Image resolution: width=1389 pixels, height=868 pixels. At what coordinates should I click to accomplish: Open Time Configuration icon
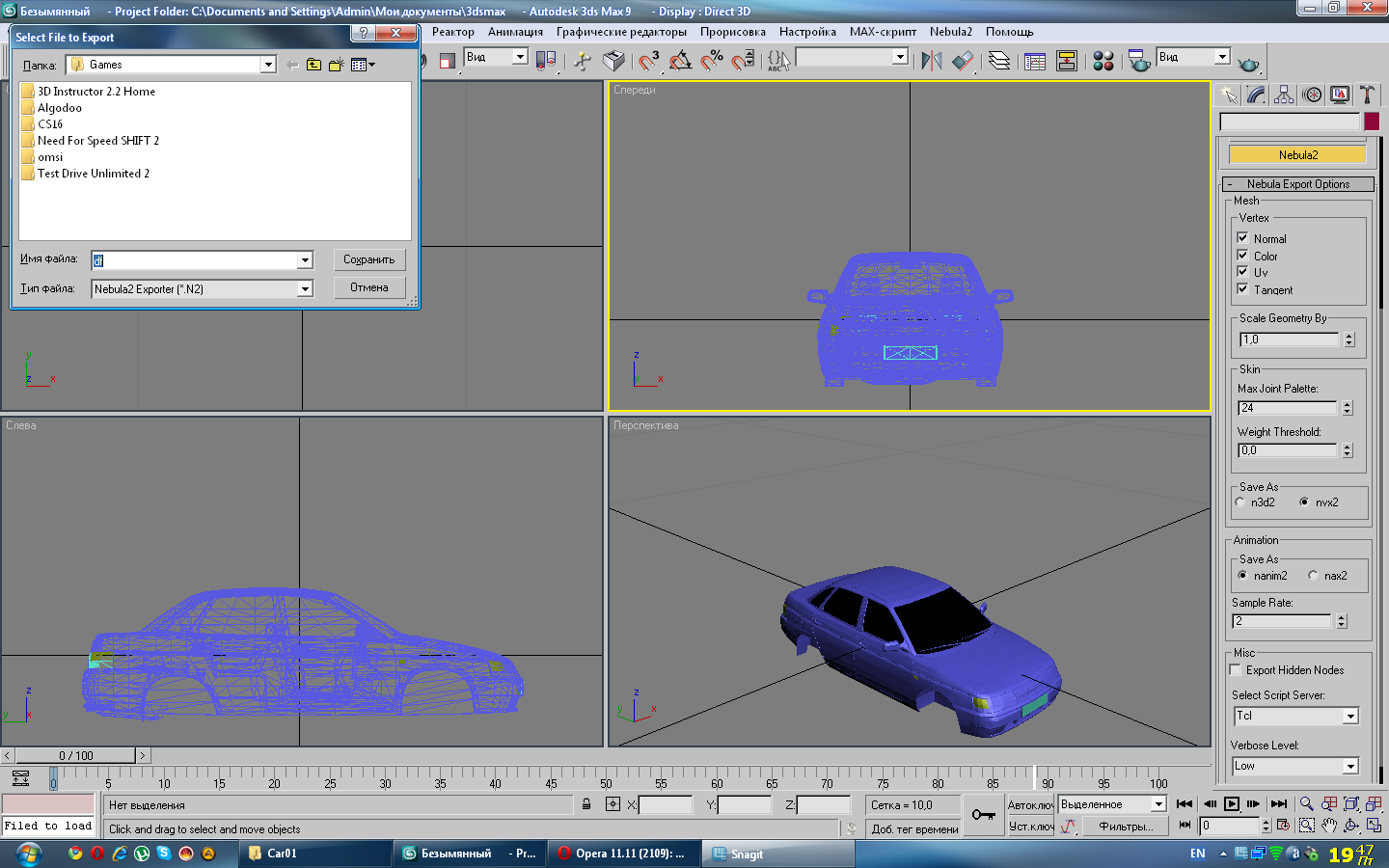[x=1284, y=826]
